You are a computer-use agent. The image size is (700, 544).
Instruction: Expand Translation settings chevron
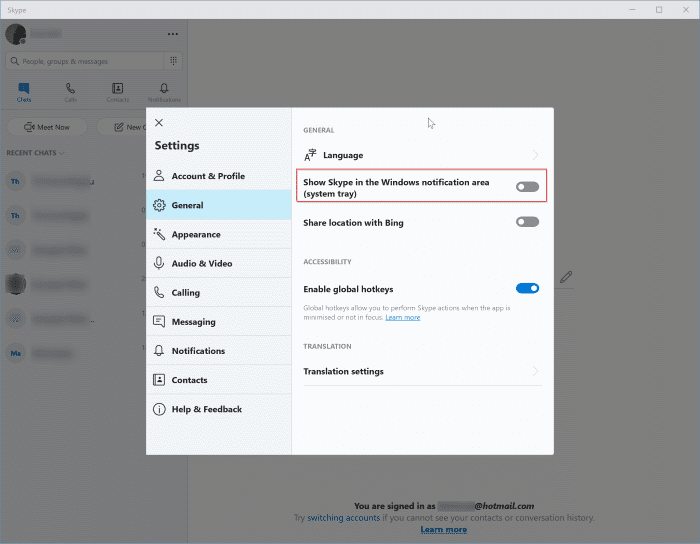point(535,371)
